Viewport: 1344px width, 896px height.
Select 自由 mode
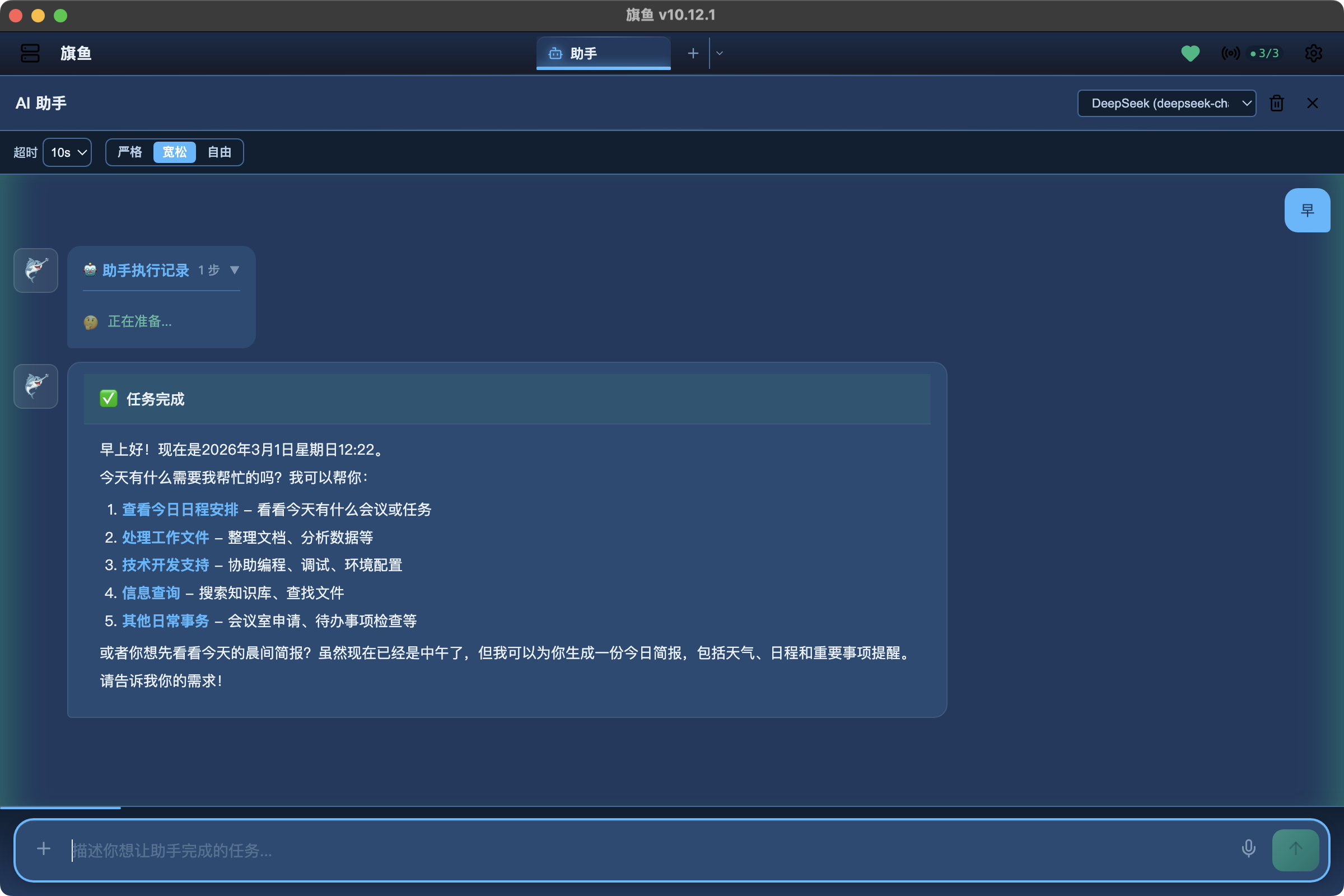click(220, 152)
